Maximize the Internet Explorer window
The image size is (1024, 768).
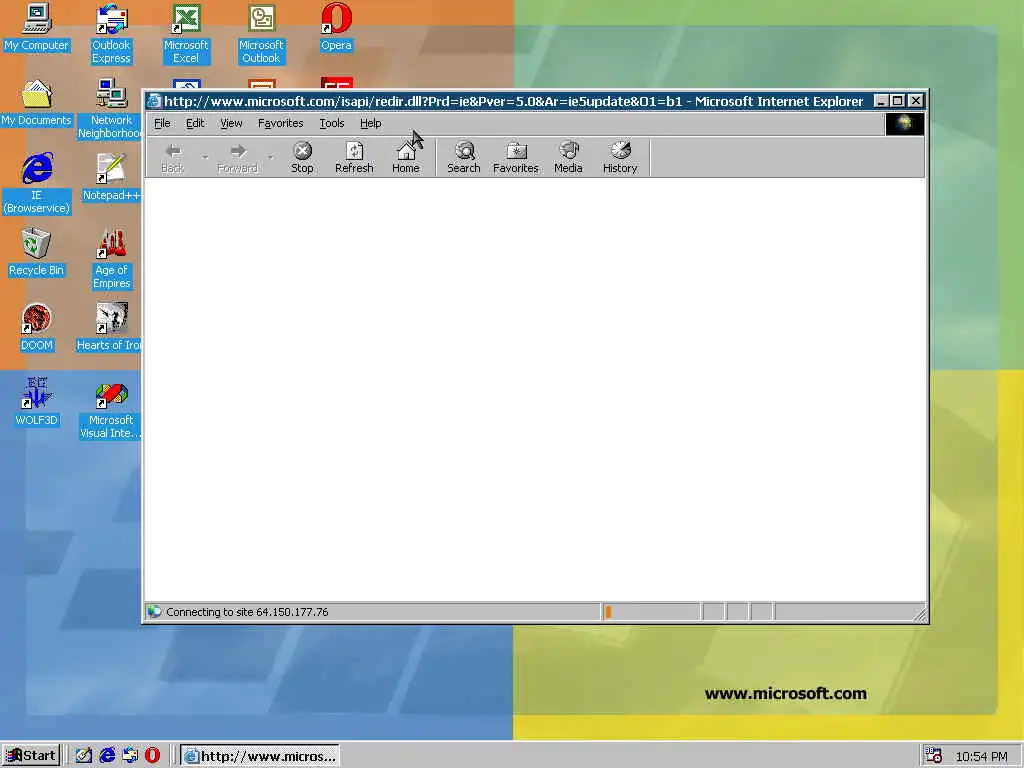[897, 101]
